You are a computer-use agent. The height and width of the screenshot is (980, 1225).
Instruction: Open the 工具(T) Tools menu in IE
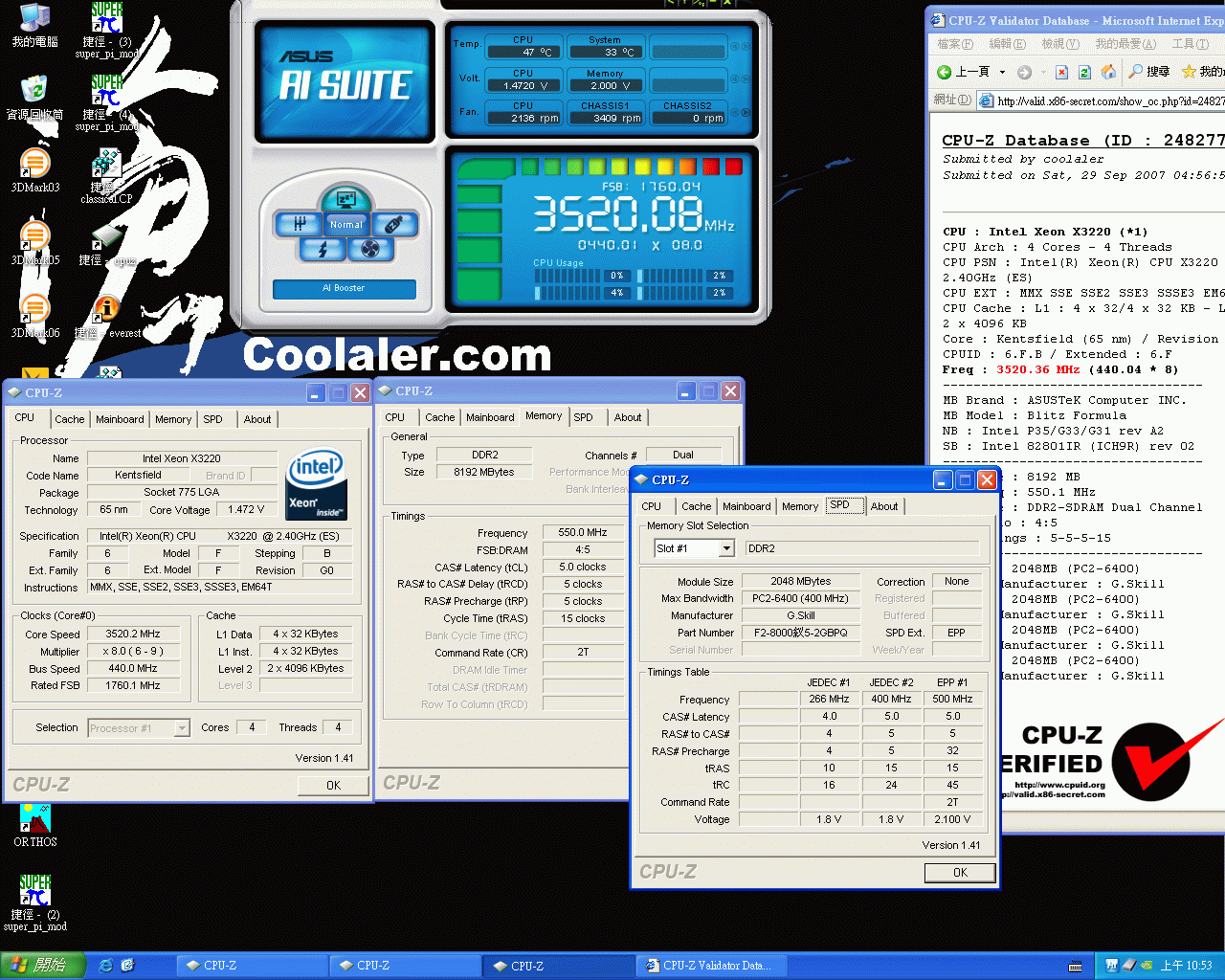point(1190,44)
